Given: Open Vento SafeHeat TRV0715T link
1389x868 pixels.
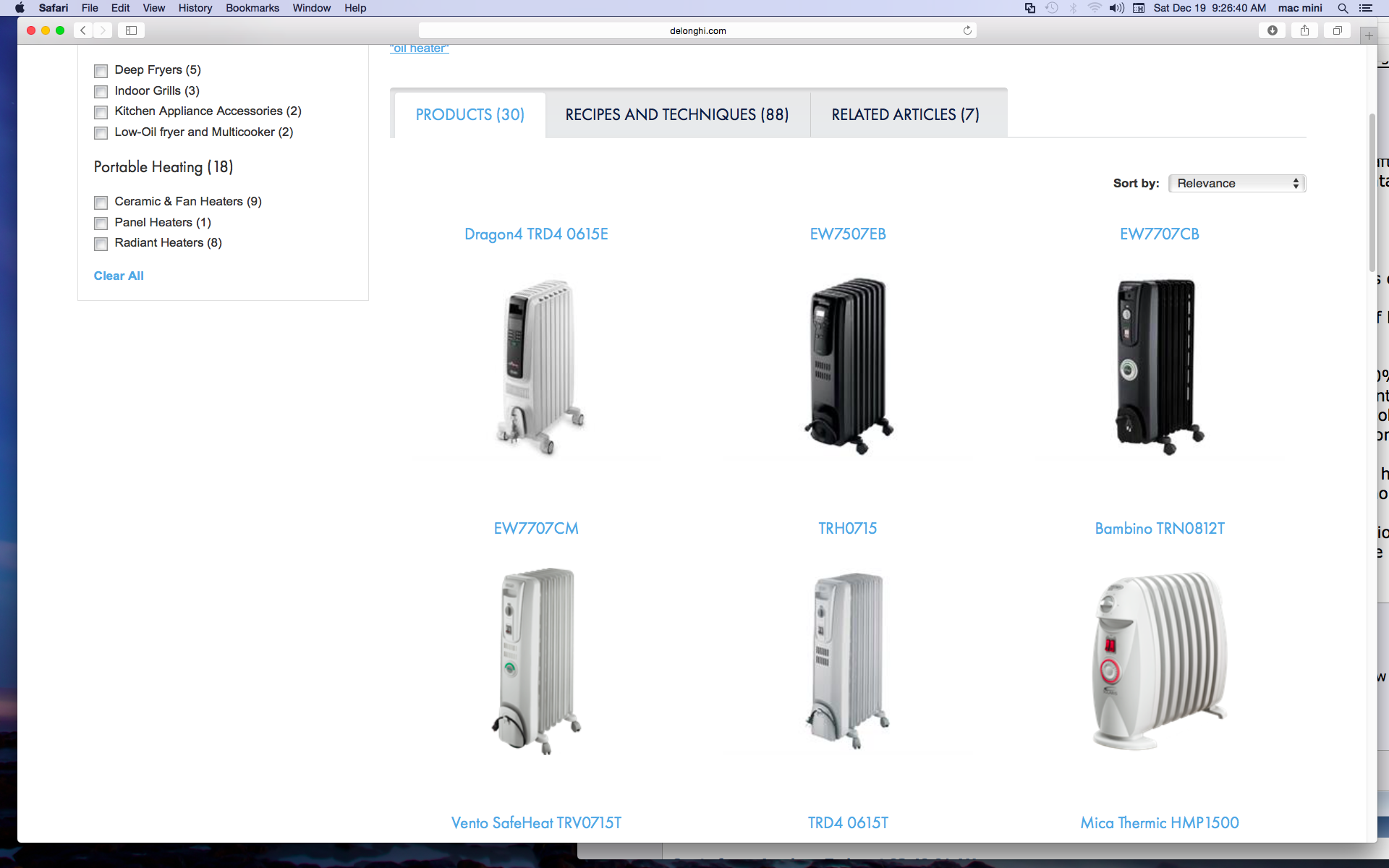Looking at the screenshot, I should tap(536, 823).
